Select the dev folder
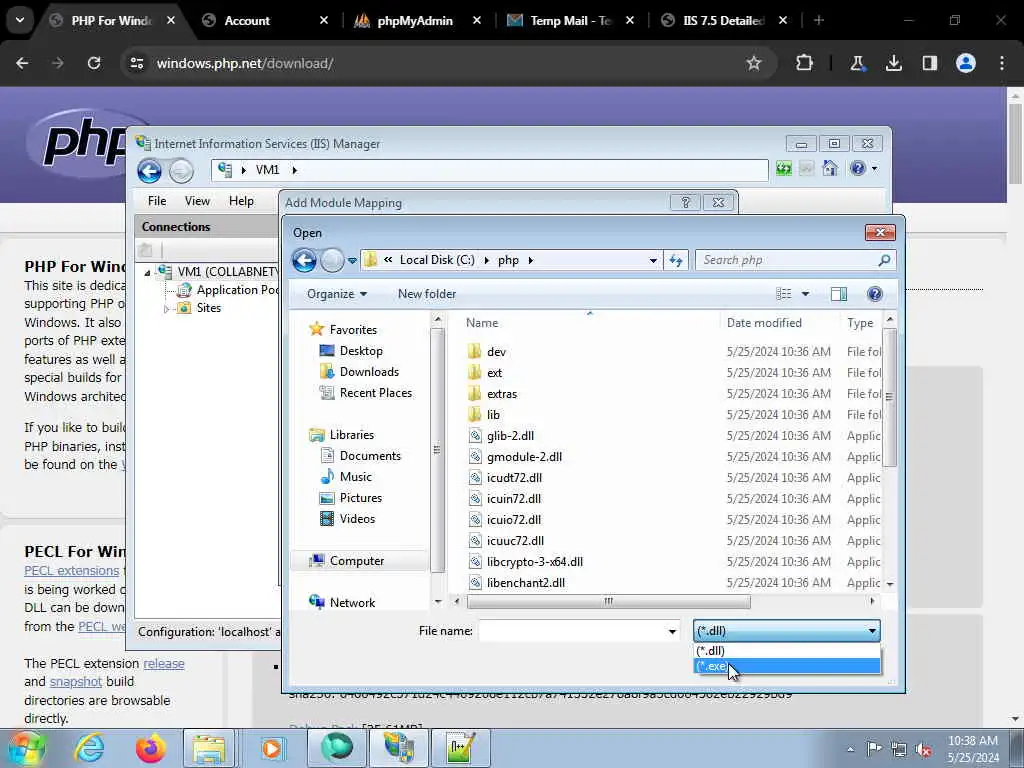The image size is (1024, 768). 496,352
